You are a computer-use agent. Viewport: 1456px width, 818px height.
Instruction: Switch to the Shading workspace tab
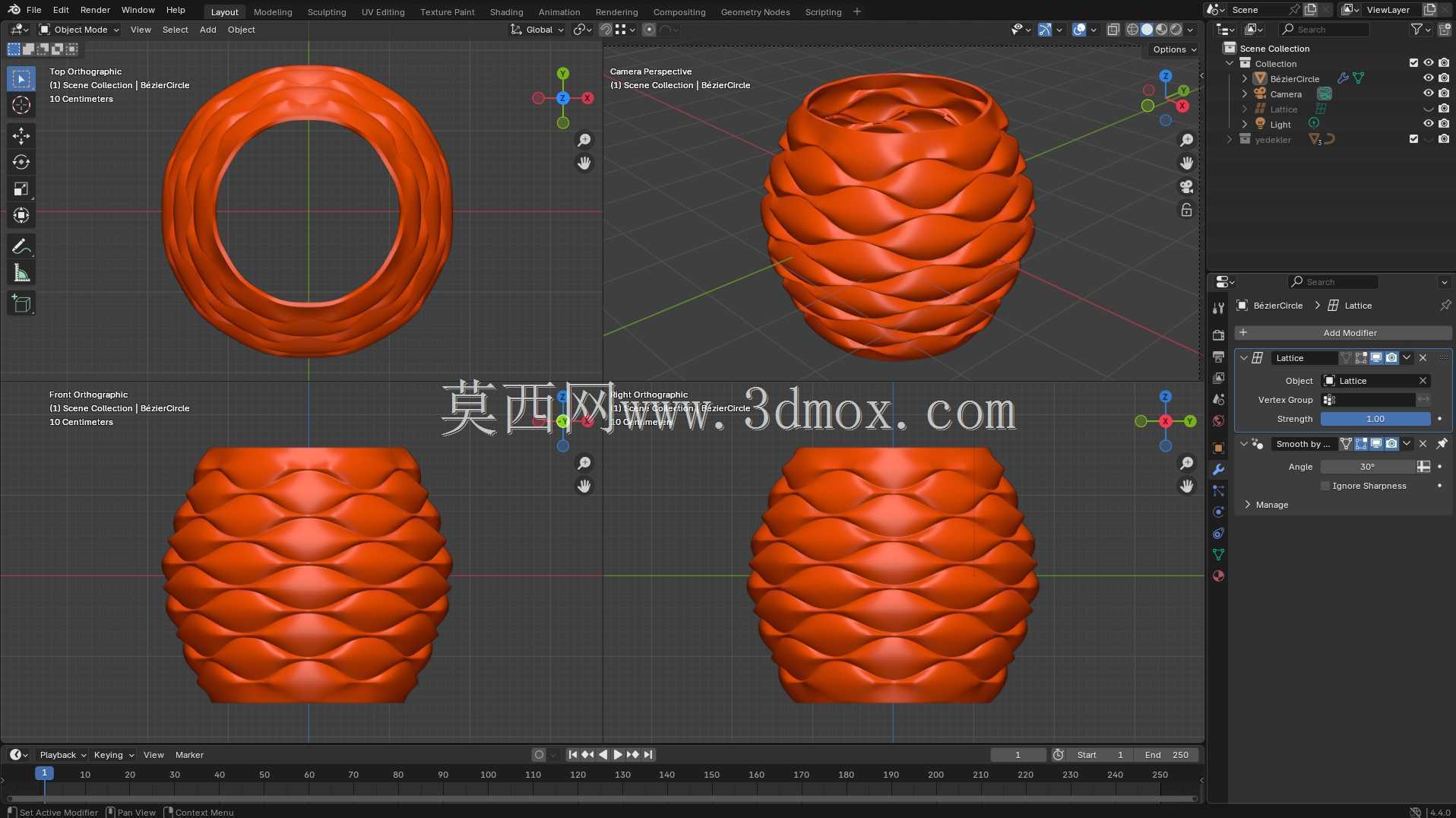(x=506, y=11)
